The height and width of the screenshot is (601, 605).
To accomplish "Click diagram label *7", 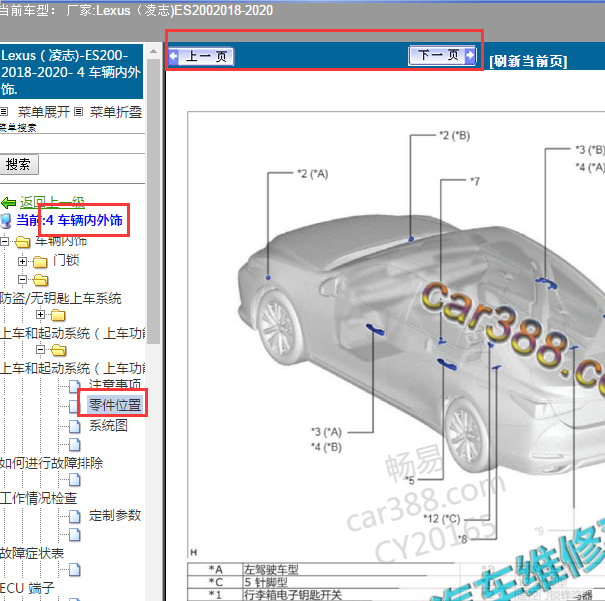I will point(475,181).
